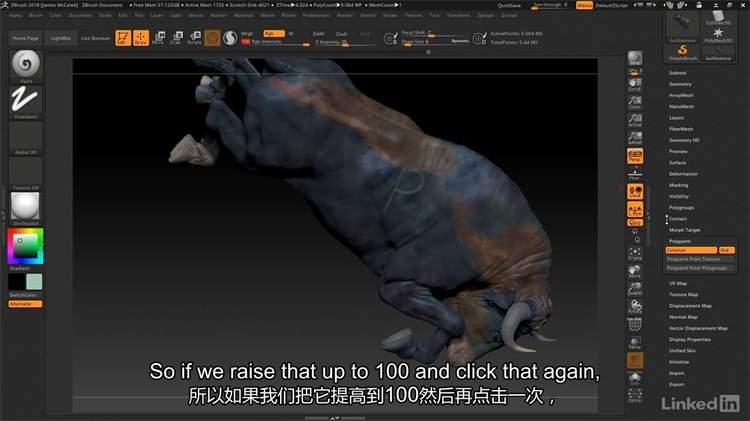Screen dimensions: 750x421
Task: Click the right shelf Move view icon
Action: coord(635,271)
